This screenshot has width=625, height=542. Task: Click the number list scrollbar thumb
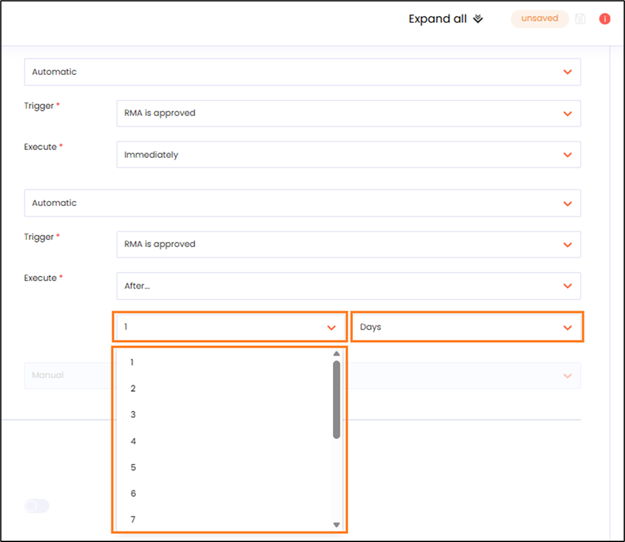[x=336, y=398]
